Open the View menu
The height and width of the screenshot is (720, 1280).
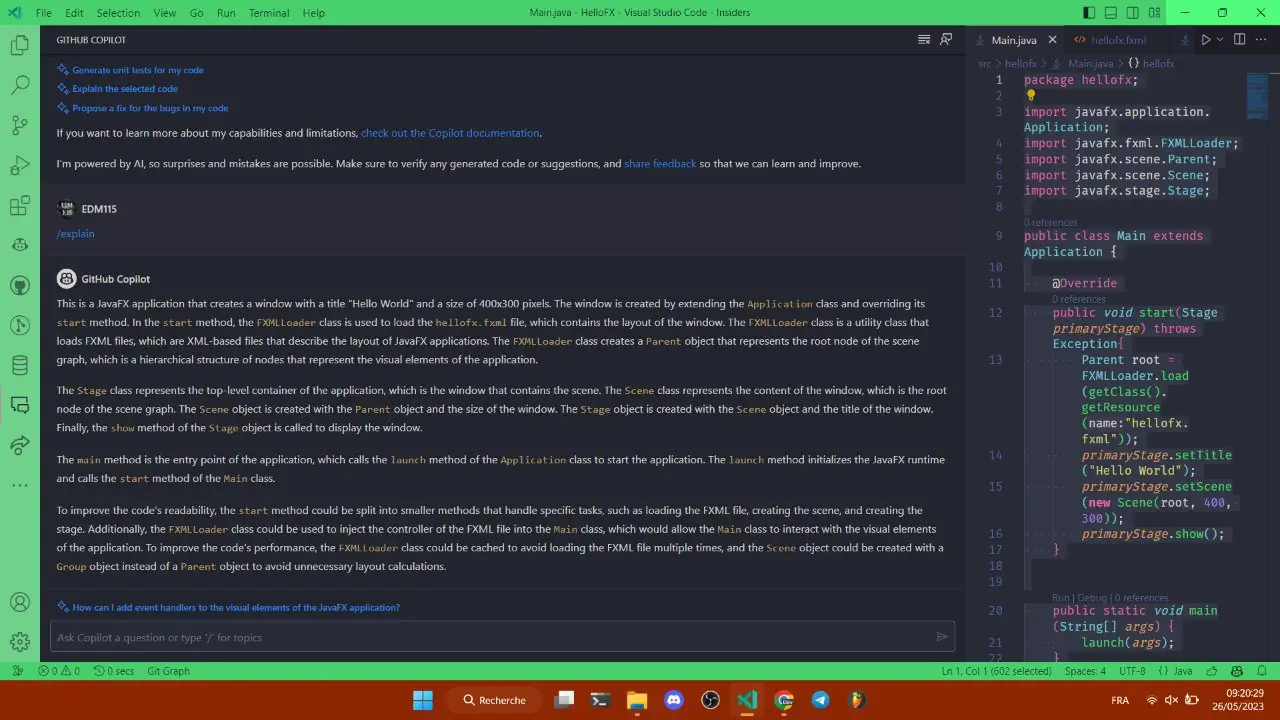[x=165, y=13]
